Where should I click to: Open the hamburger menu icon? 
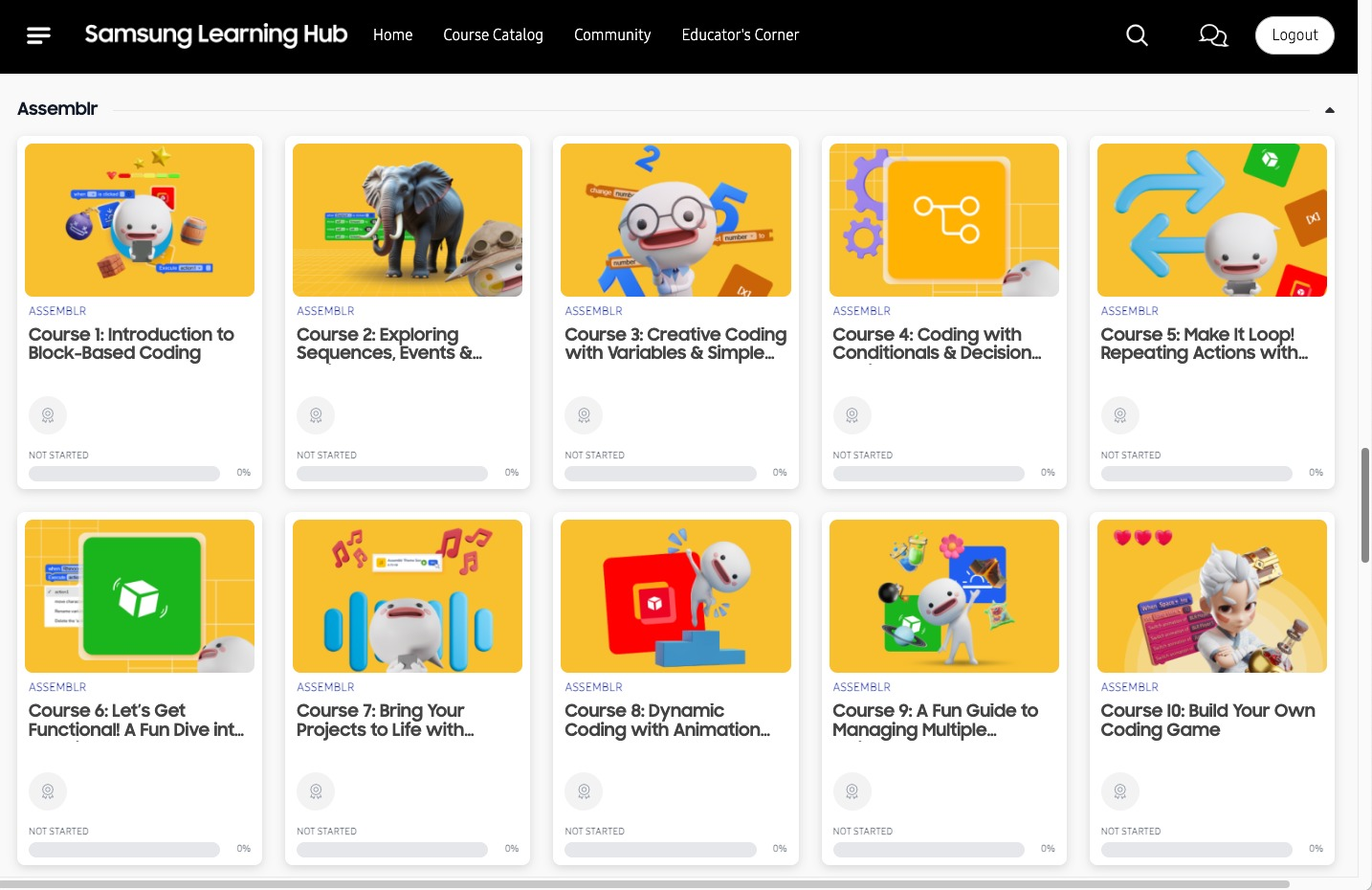click(38, 35)
